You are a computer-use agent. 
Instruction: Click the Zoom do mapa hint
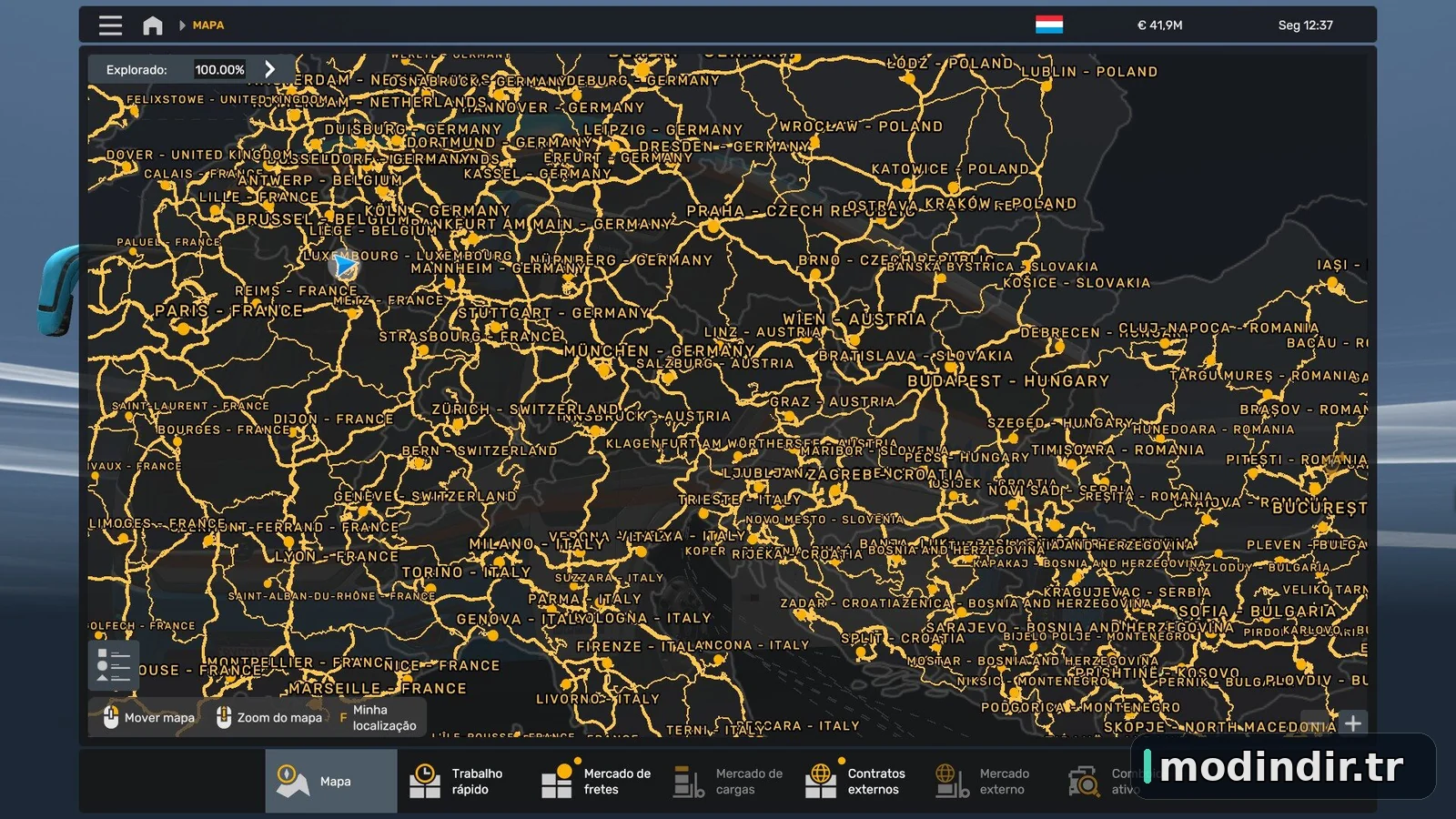point(269,718)
